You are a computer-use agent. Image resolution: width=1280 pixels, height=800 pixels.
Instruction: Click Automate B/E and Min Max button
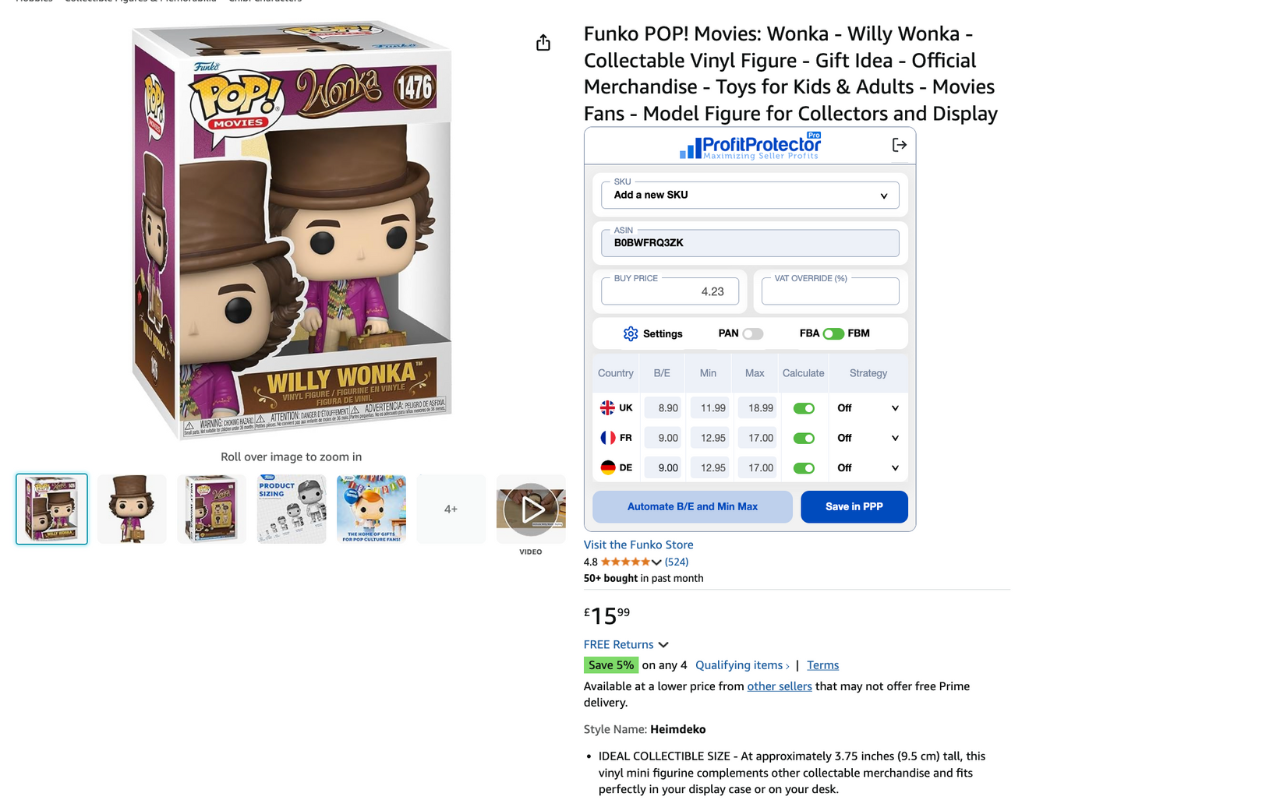692,507
